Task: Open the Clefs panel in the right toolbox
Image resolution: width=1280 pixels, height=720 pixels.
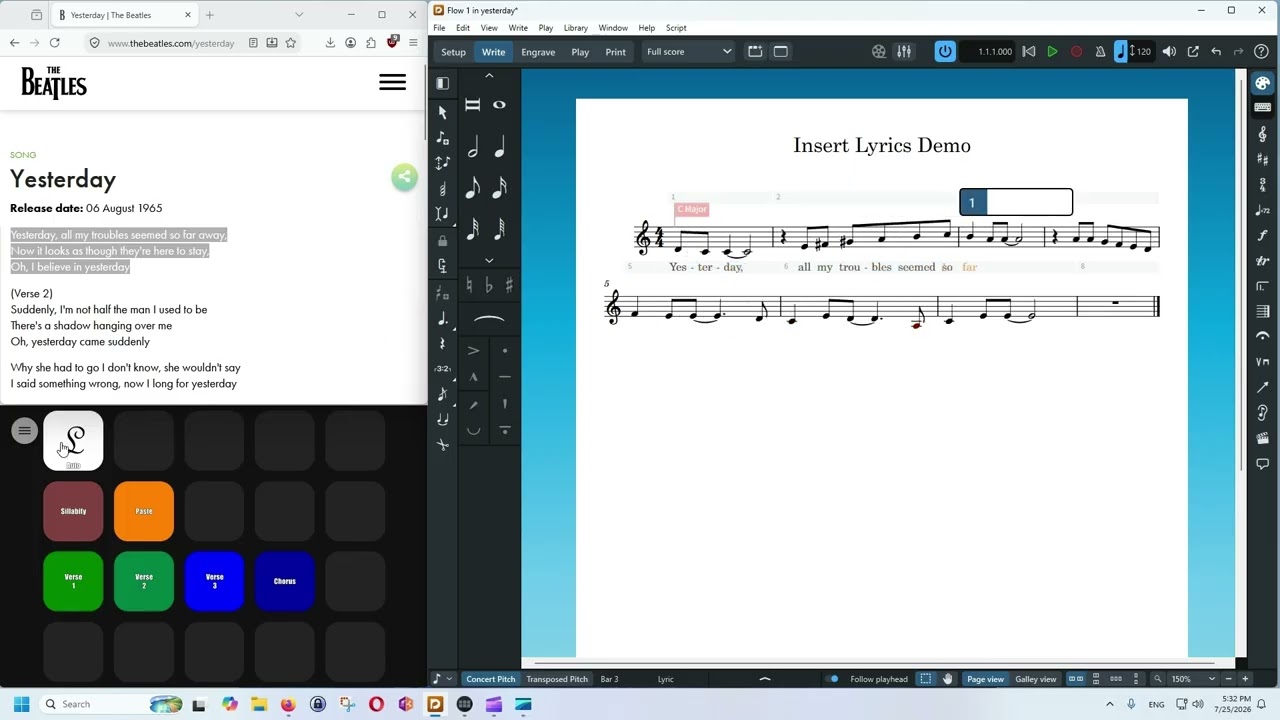Action: click(x=1262, y=134)
